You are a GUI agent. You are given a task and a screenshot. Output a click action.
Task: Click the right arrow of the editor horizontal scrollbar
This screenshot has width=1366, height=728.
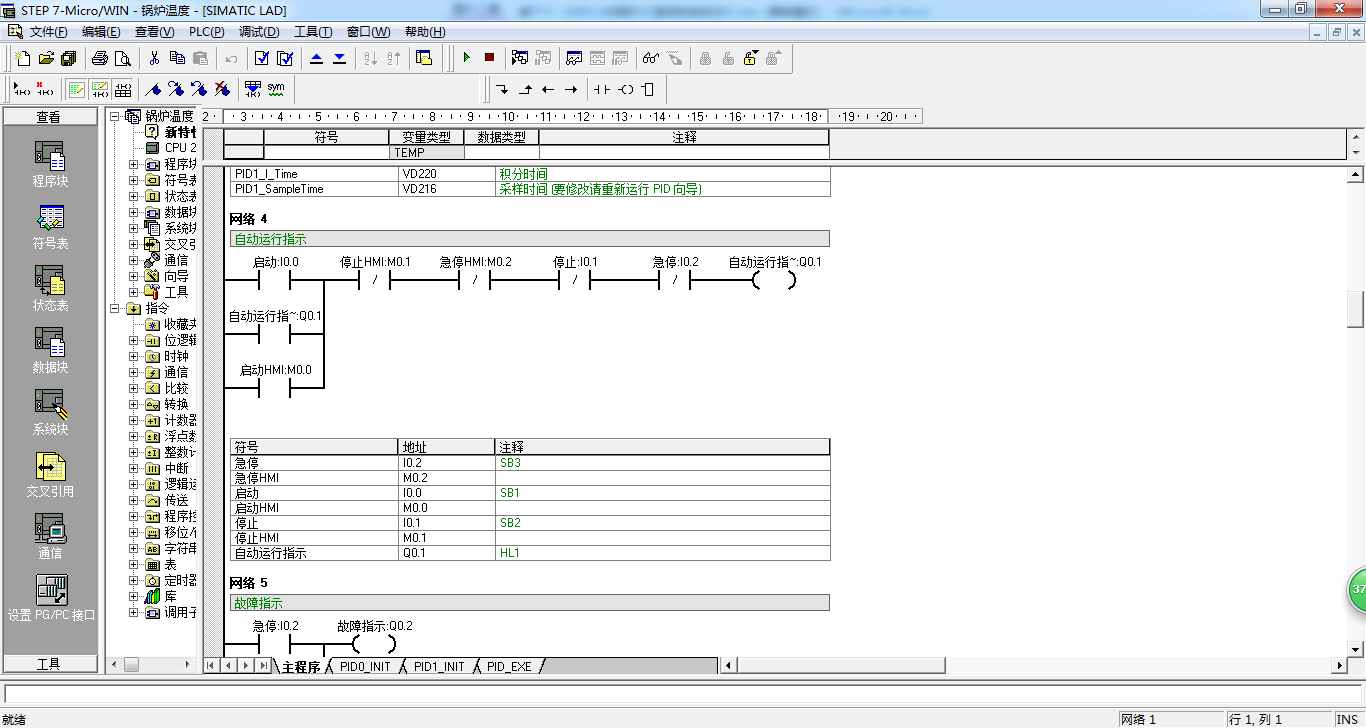(1340, 666)
